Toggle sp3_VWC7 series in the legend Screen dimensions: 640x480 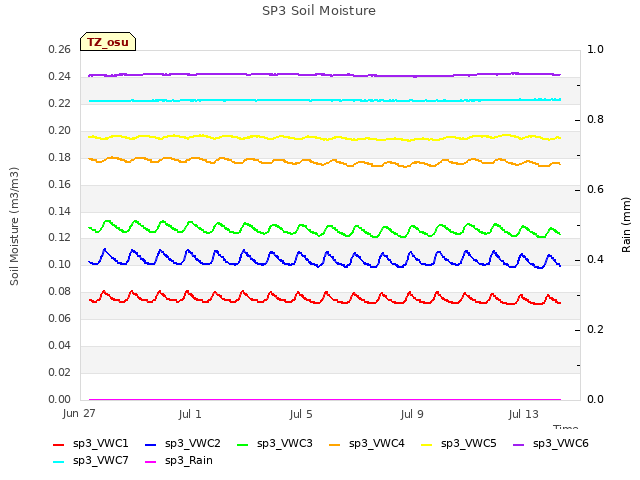point(91,460)
